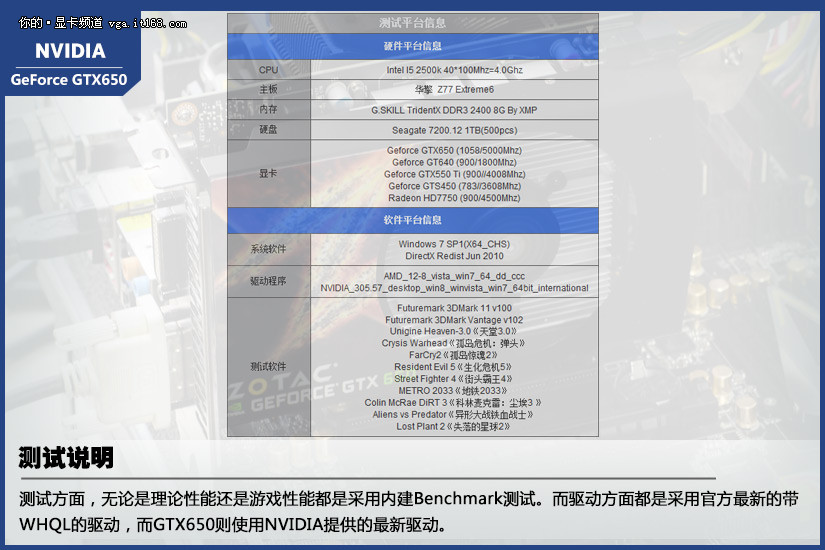Viewport: 825px width, 550px height.
Task: Click the '测试说明' section heading
Action: (x=66, y=458)
